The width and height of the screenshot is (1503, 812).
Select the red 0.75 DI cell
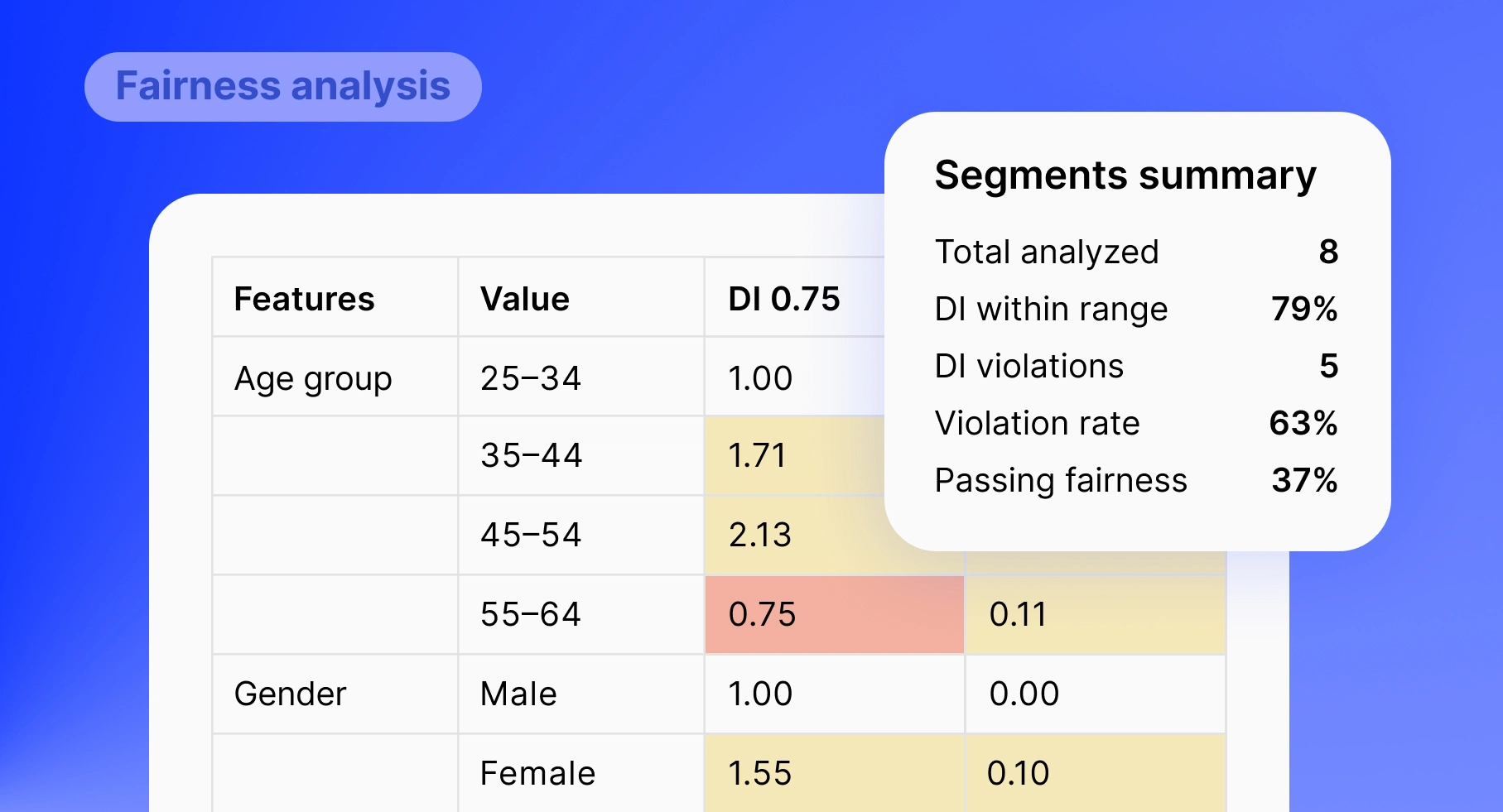(x=834, y=614)
